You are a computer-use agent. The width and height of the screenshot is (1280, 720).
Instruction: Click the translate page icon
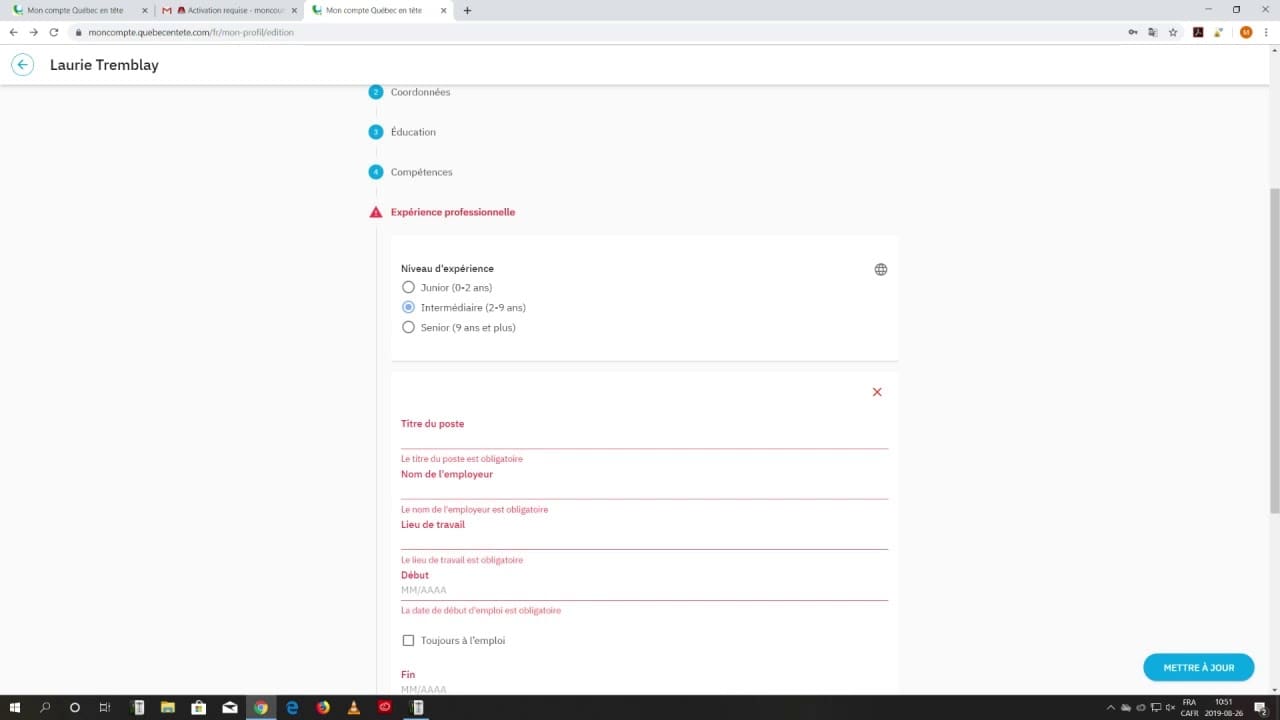[1153, 32]
